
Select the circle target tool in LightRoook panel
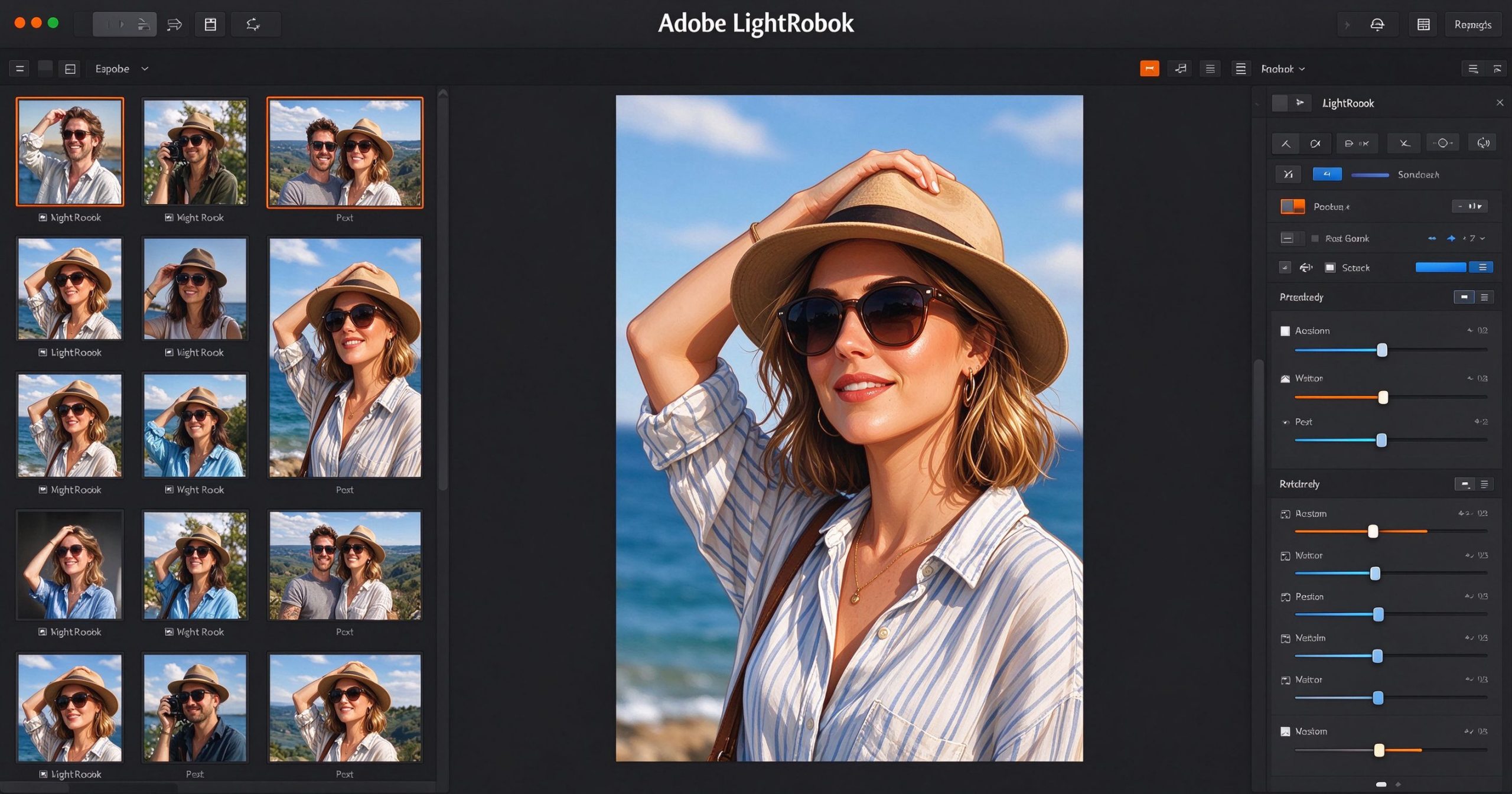1442,143
